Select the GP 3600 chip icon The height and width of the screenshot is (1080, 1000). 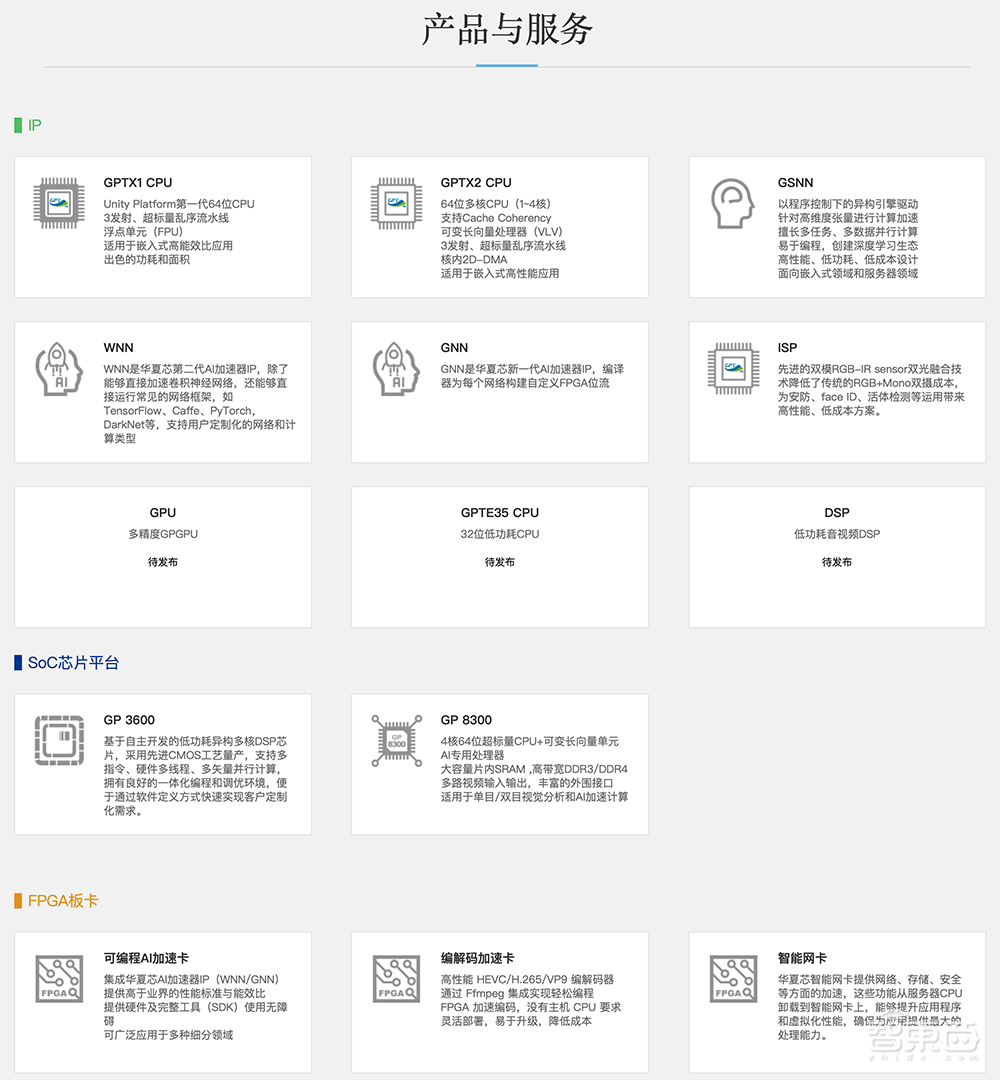click(57, 740)
